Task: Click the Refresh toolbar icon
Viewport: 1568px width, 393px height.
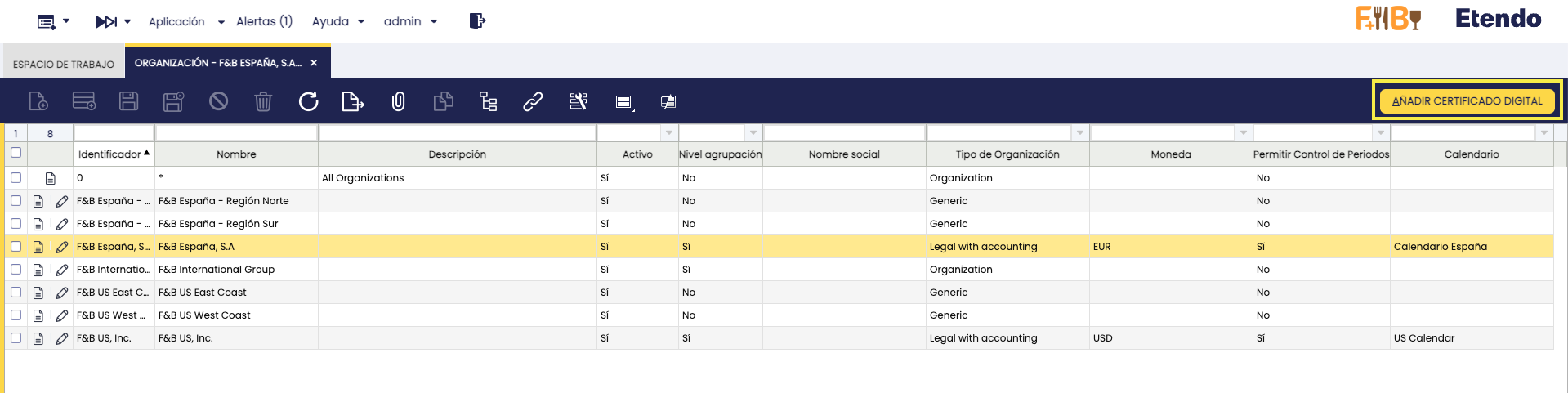Action: (x=308, y=101)
